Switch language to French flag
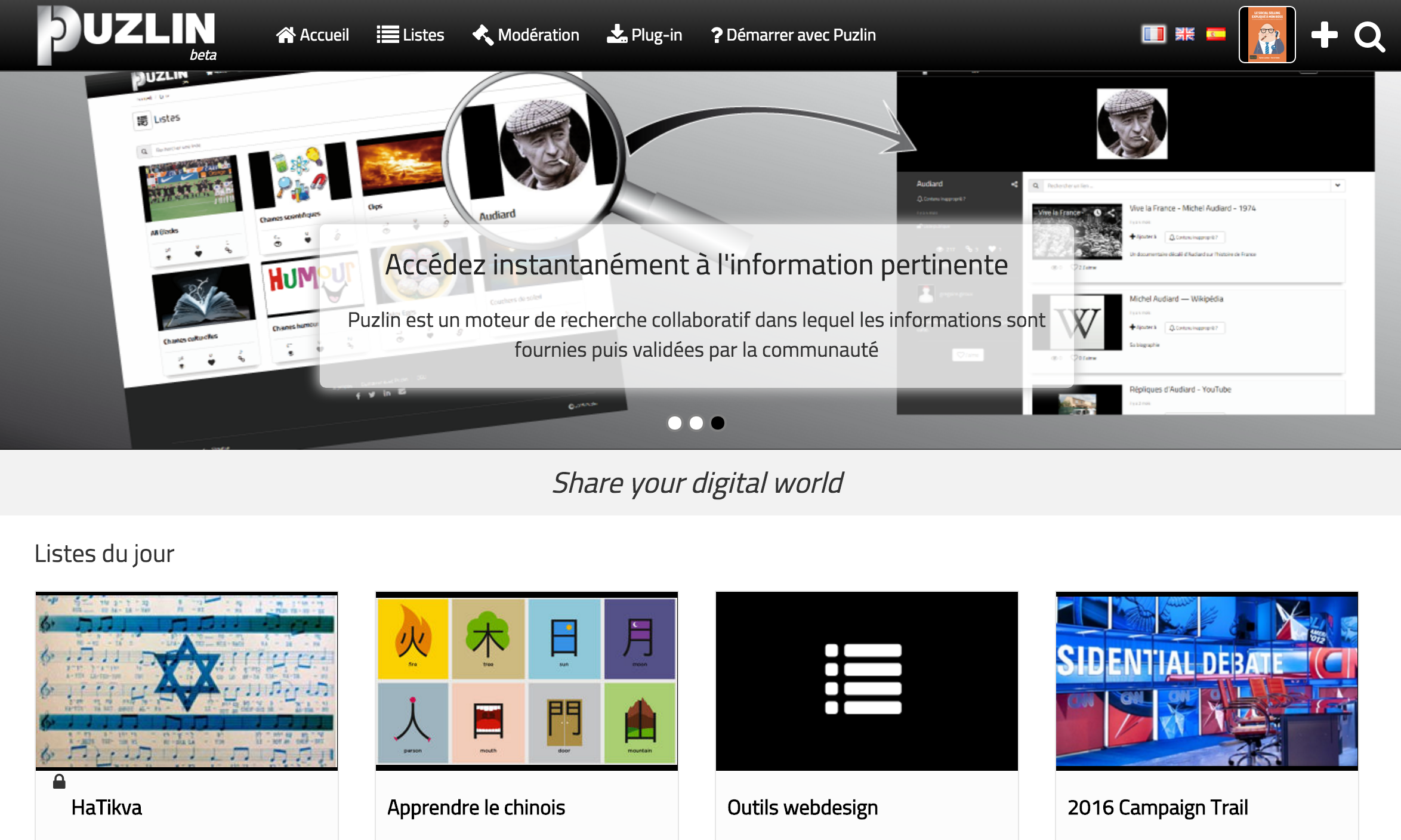 [x=1153, y=34]
